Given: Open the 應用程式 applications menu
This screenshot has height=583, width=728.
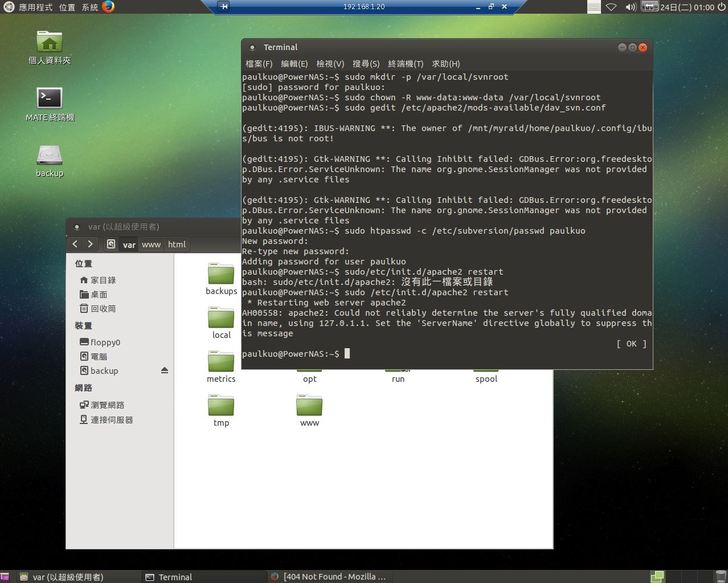Looking at the screenshot, I should (31, 7).
